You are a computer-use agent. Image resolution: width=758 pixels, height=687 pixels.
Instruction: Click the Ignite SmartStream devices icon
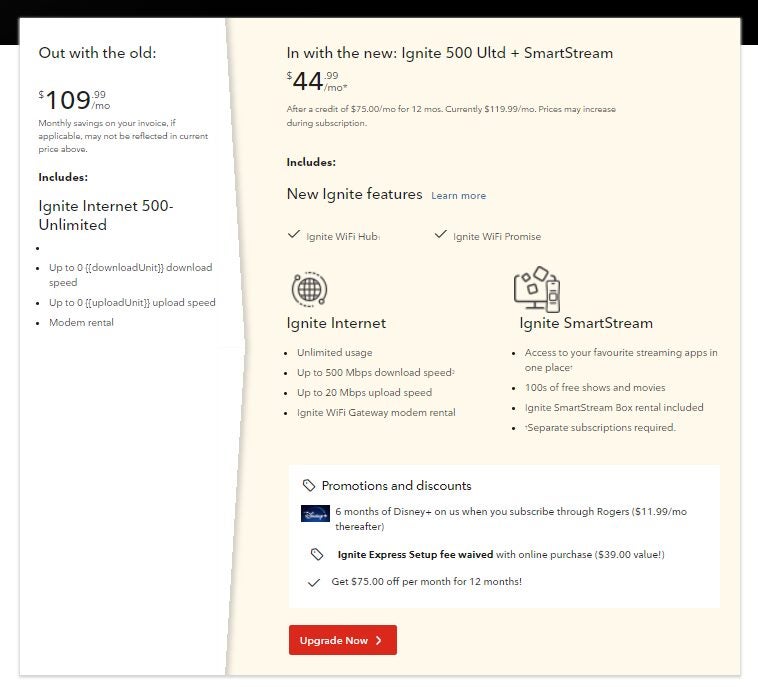pos(536,289)
